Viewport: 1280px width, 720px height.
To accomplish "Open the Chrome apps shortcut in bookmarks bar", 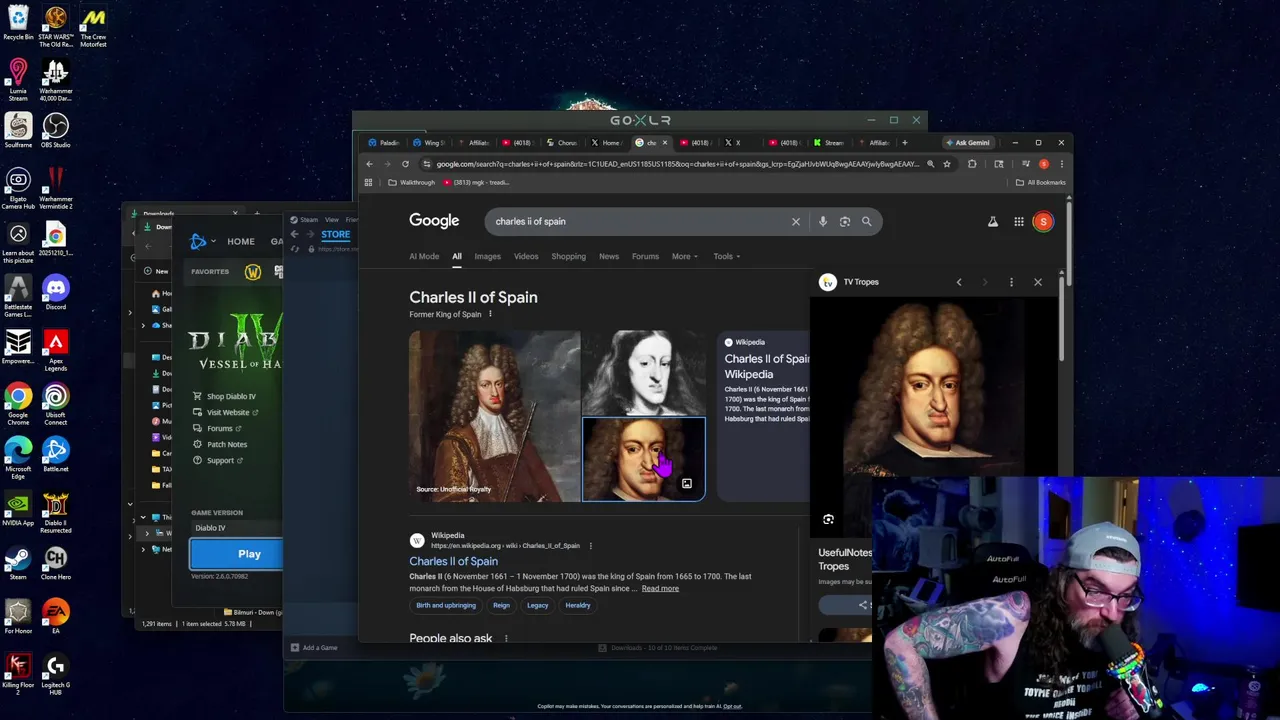I will (x=368, y=183).
